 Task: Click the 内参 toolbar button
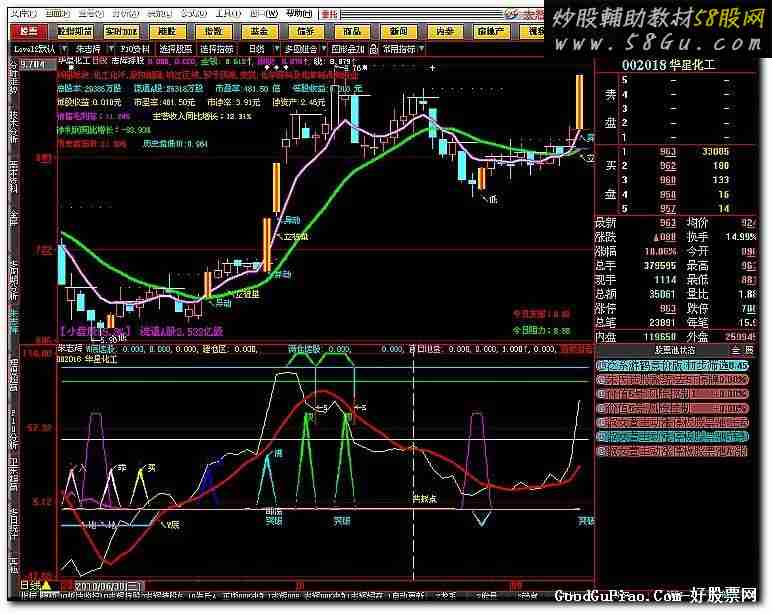pyautogui.click(x=444, y=32)
